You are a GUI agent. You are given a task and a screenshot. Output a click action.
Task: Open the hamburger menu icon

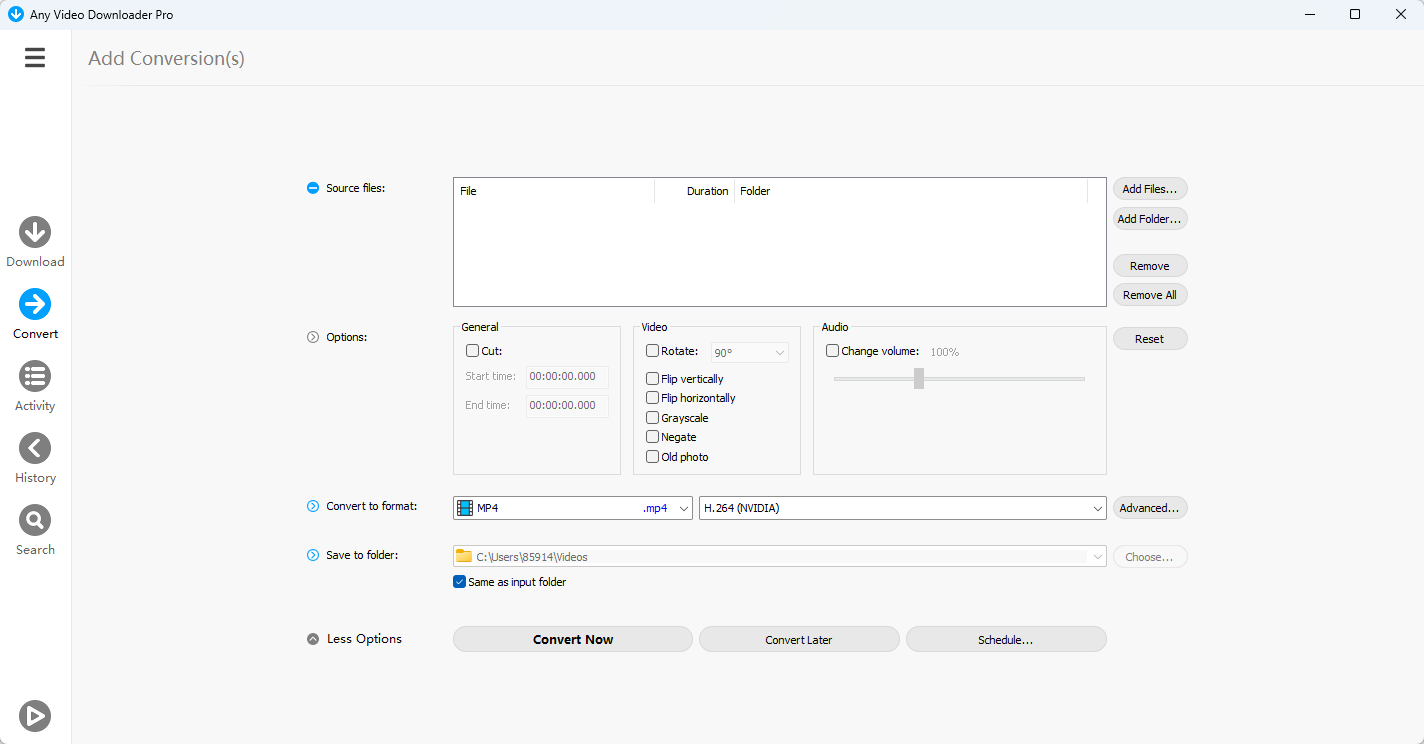[35, 58]
